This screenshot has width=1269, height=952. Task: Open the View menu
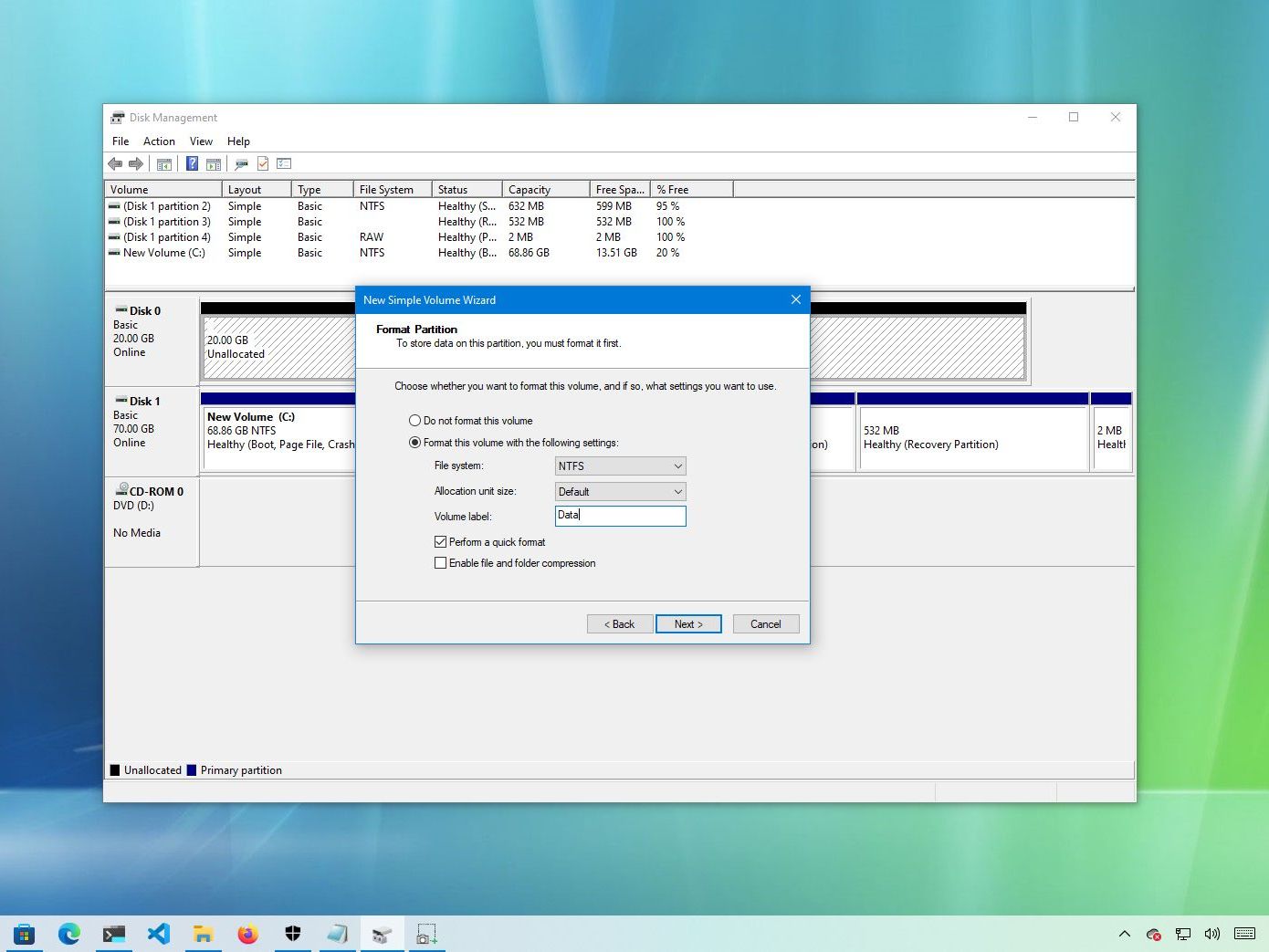201,141
